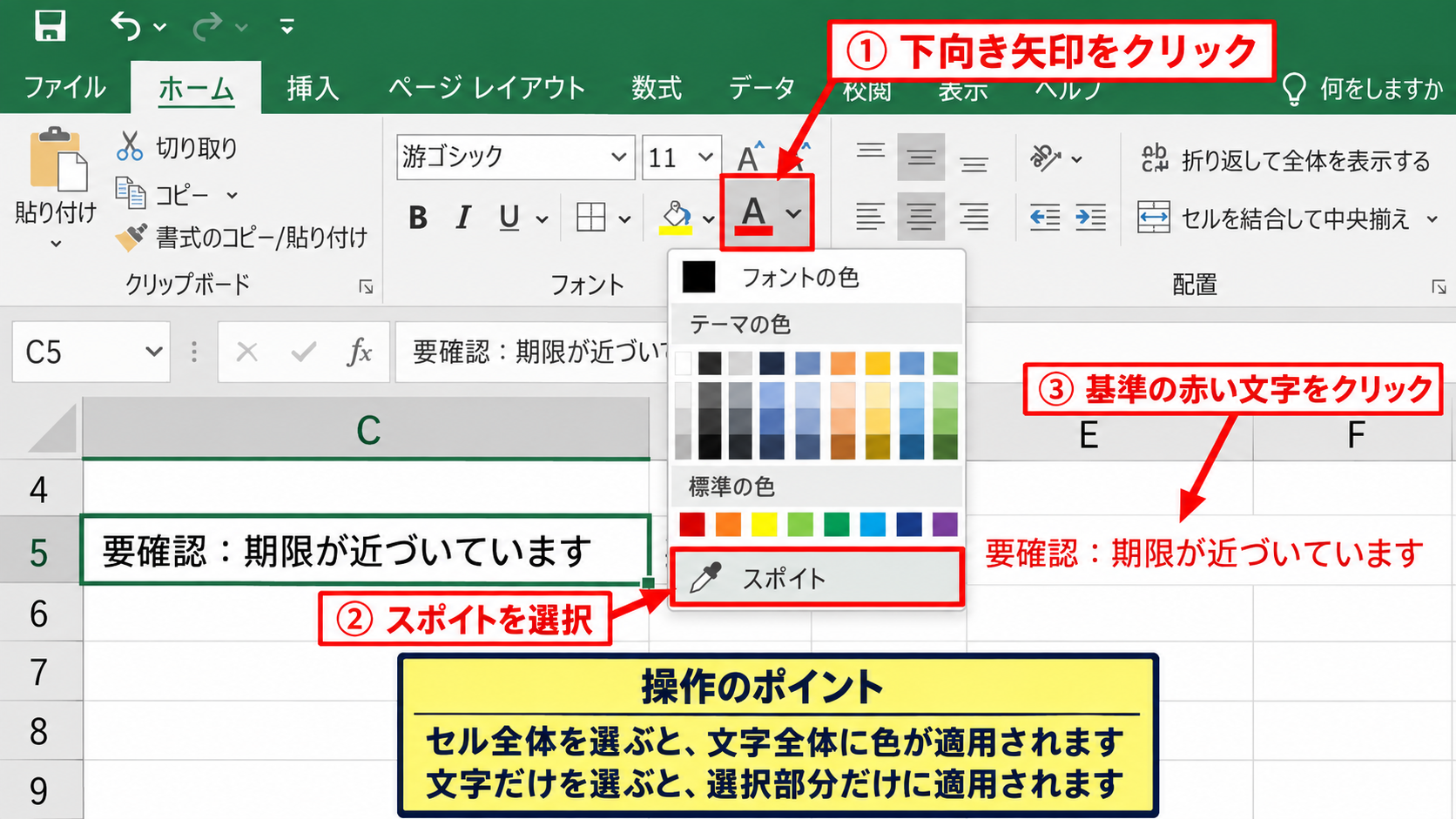Click the Redo arrow icon
Screen dimensions: 1456x819
point(208,27)
